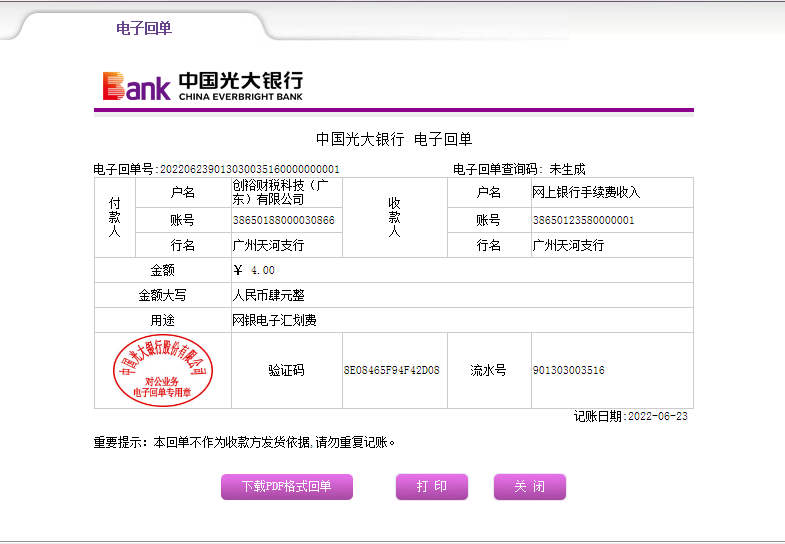Click the amount in words 人民币肆元整

tap(268, 296)
